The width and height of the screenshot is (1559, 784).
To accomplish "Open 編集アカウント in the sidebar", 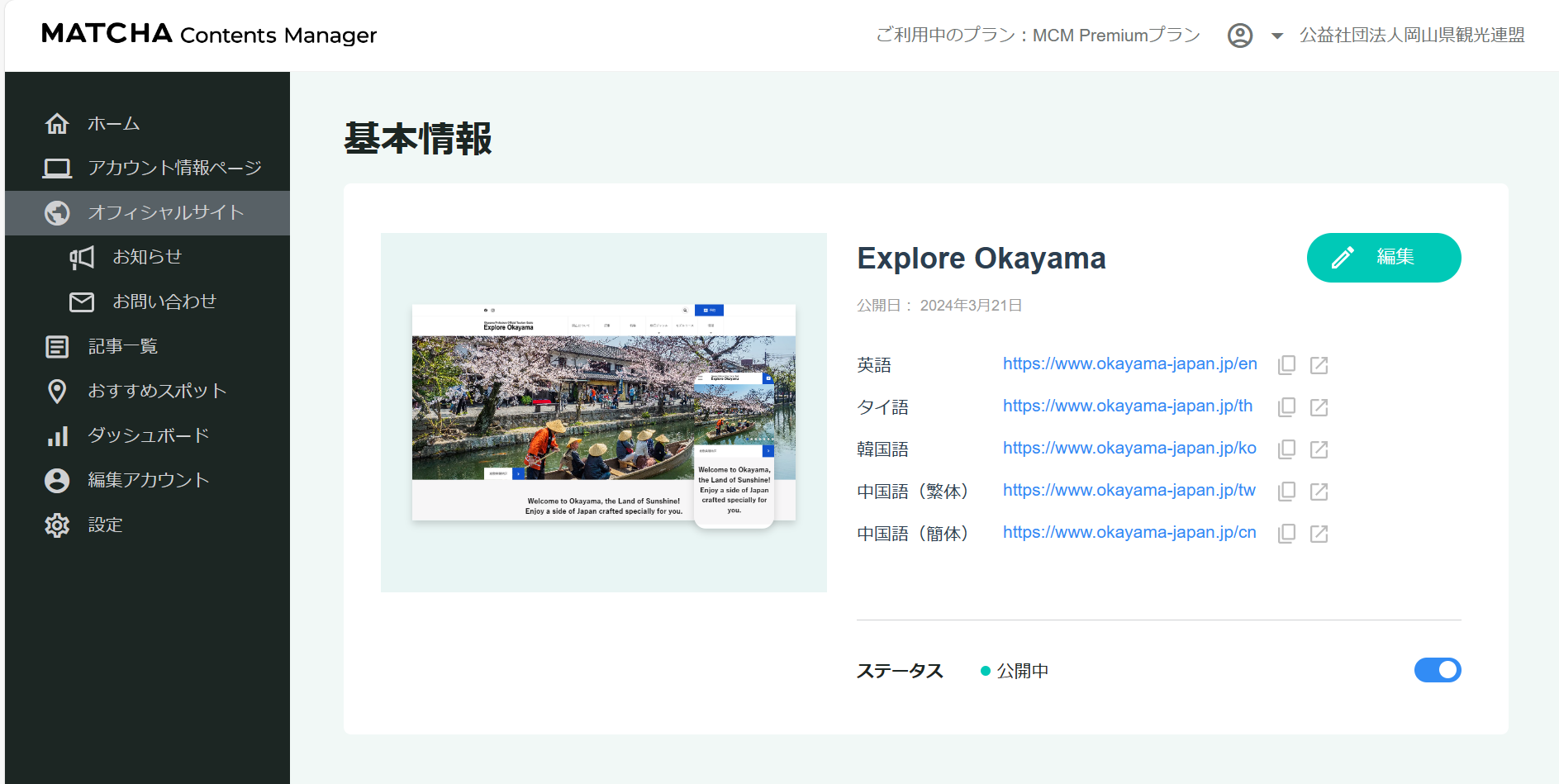I will point(147,481).
